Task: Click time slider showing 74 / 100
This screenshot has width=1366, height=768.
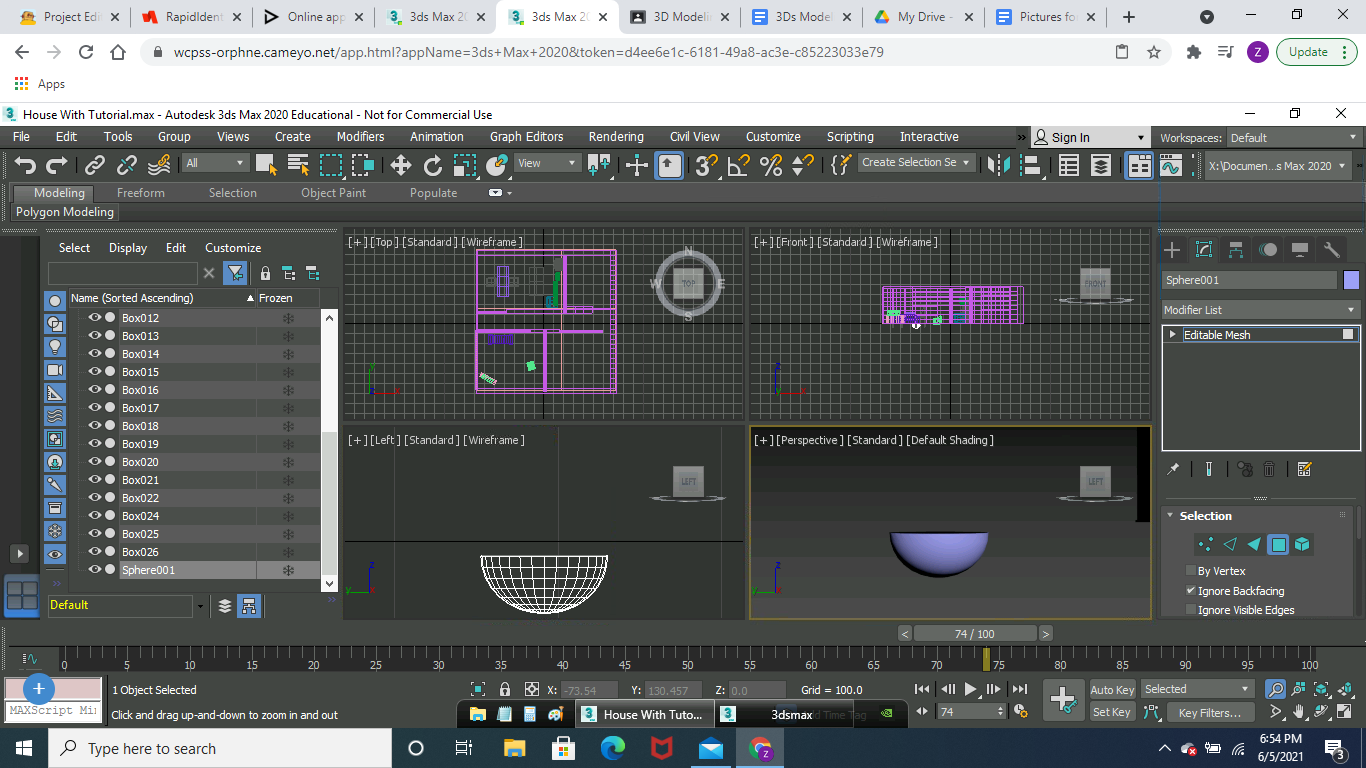Action: click(975, 634)
